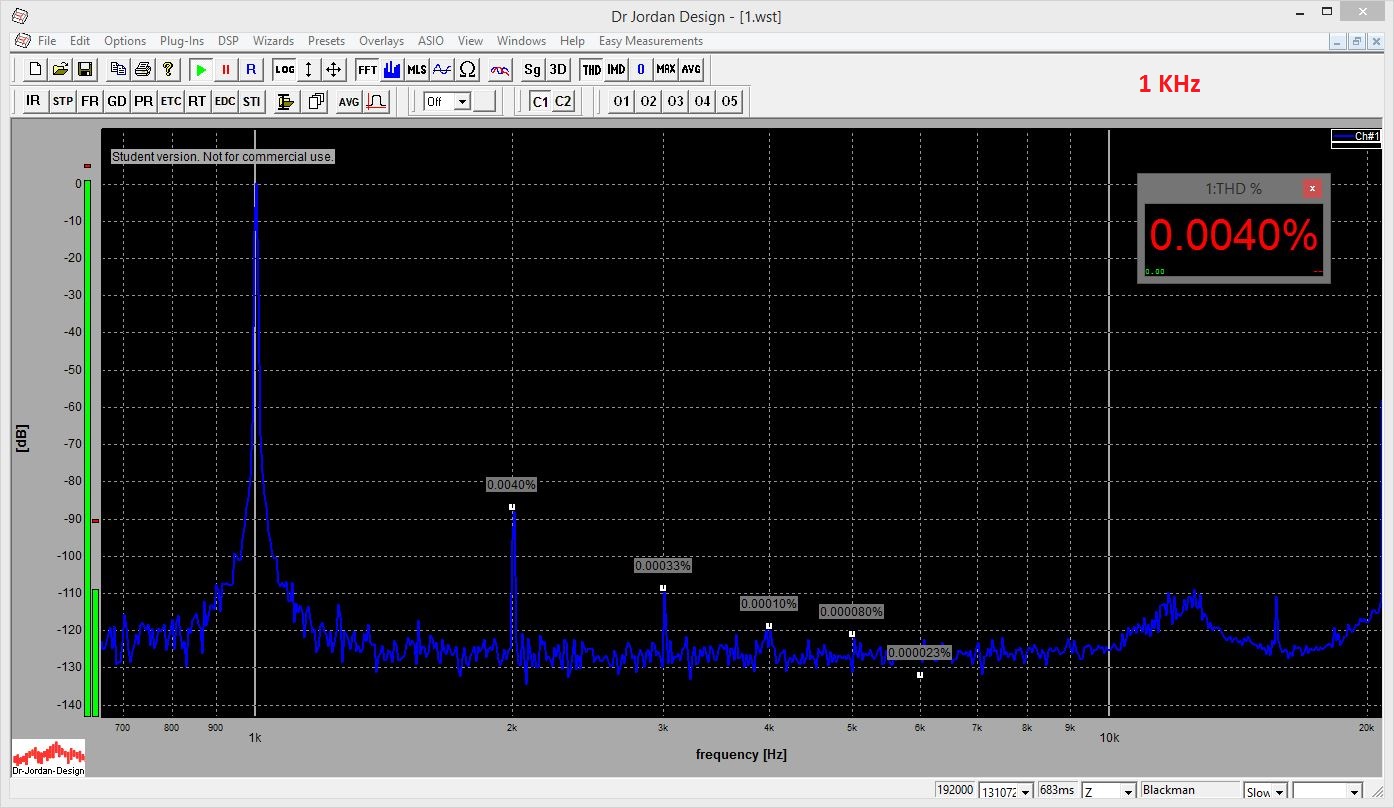The height and width of the screenshot is (808, 1394).
Task: Open the Plug-Ins menu
Action: (182, 41)
